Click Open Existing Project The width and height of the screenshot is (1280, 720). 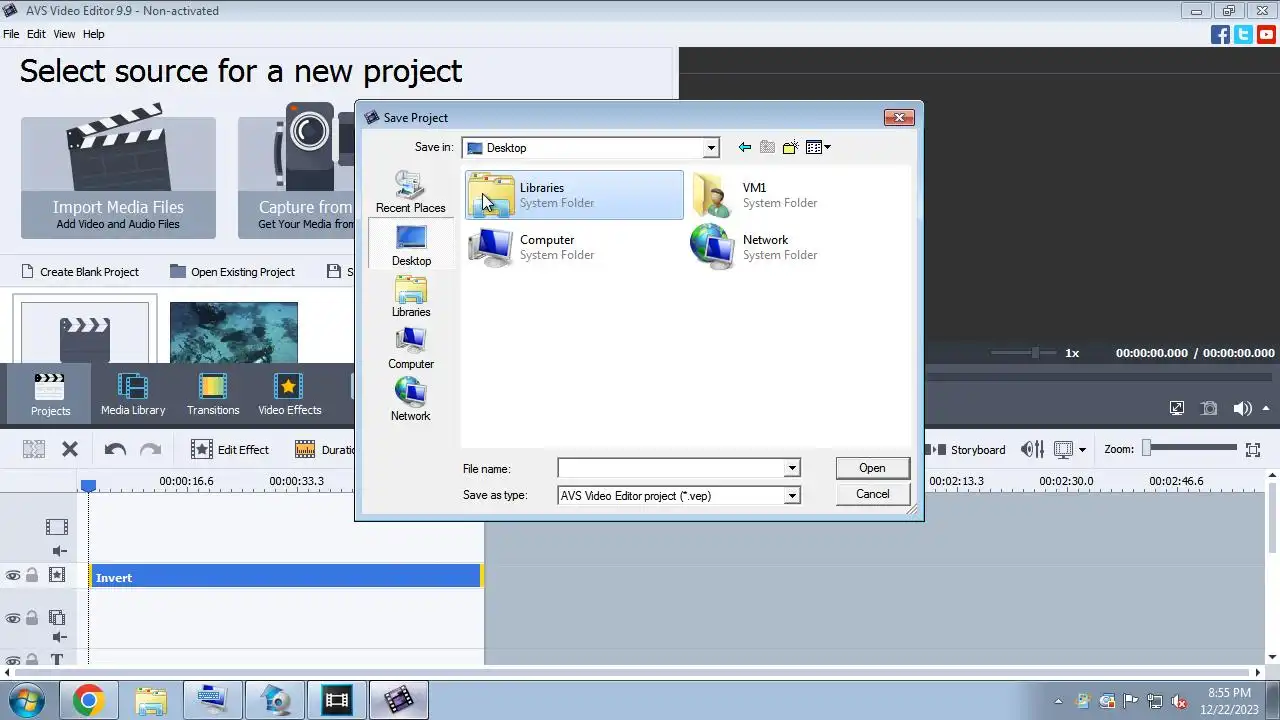pyautogui.click(x=232, y=271)
